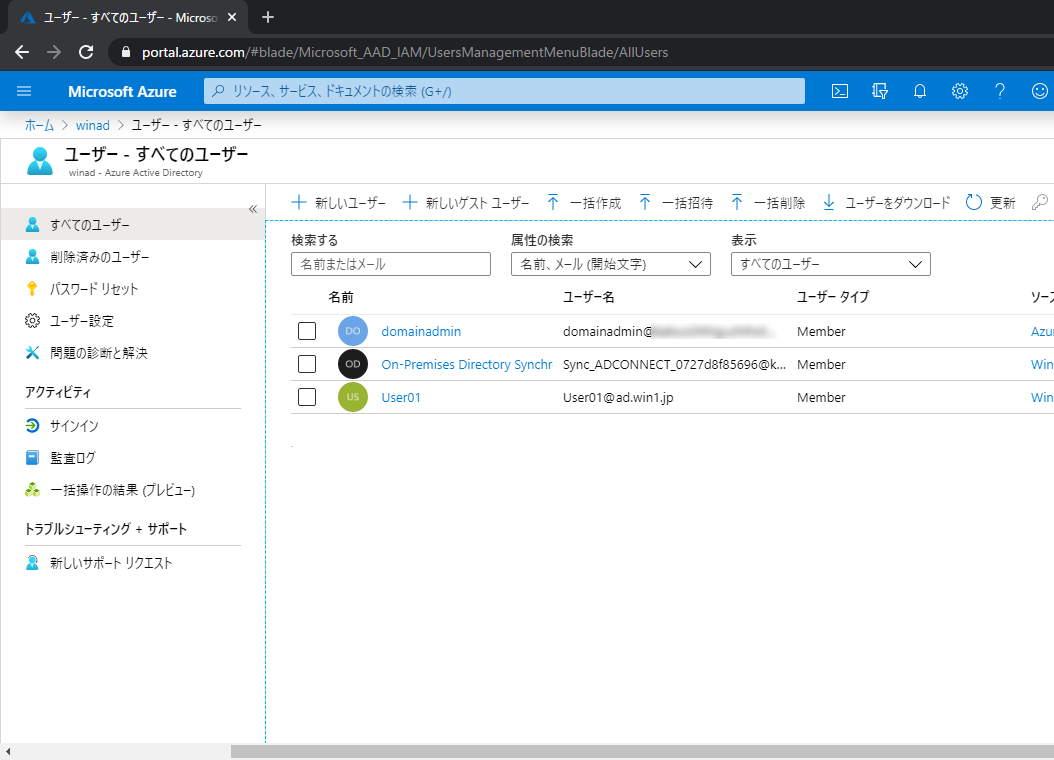Open portal settings gear
Image resolution: width=1054 pixels, height=760 pixels.
(960, 91)
